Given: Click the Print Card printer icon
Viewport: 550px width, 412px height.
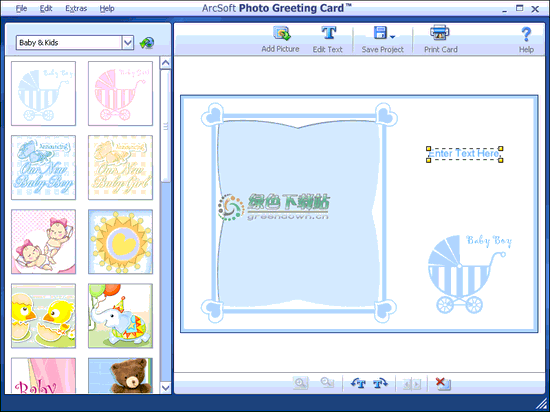Looking at the screenshot, I should click(440, 33).
